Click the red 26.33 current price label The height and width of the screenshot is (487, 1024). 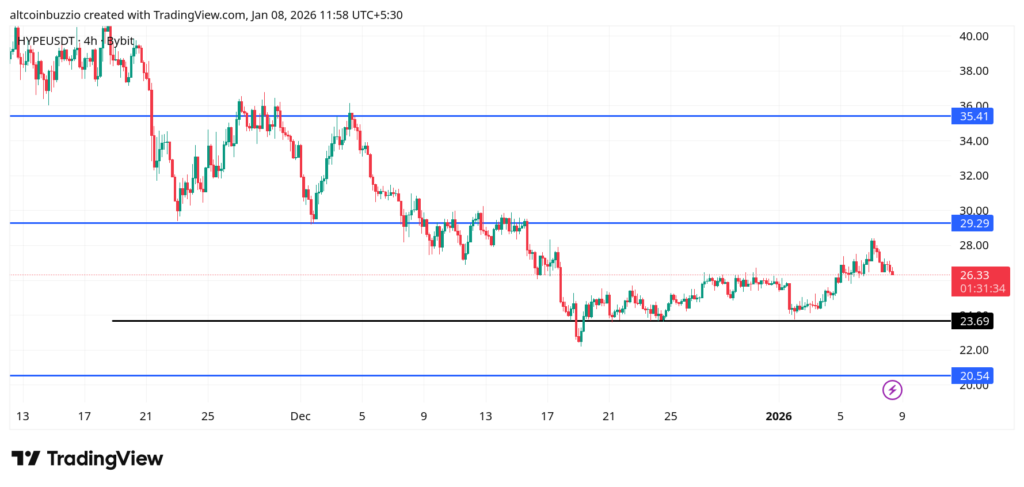(975, 275)
